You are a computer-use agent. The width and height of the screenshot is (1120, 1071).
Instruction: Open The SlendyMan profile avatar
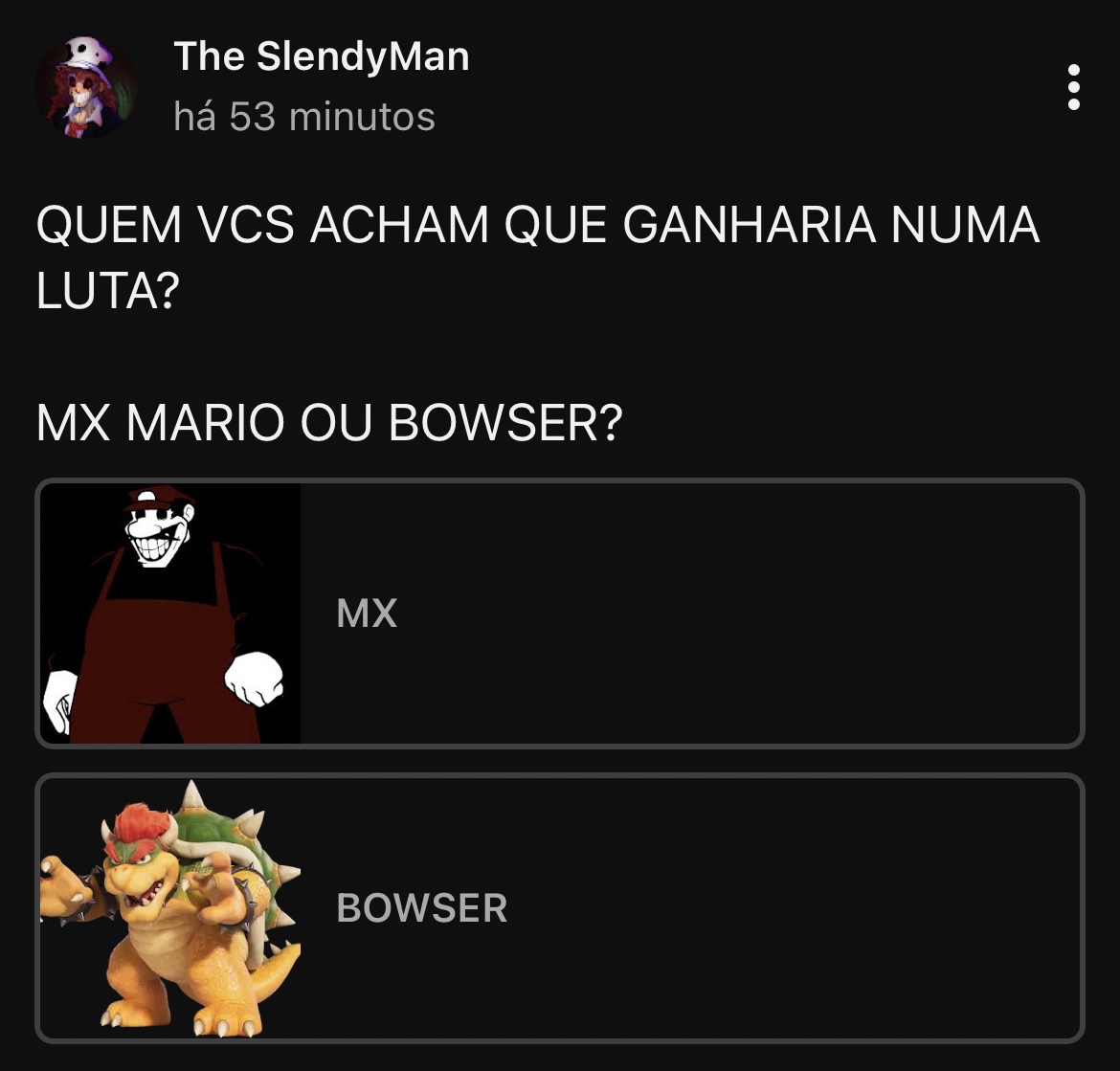86,87
